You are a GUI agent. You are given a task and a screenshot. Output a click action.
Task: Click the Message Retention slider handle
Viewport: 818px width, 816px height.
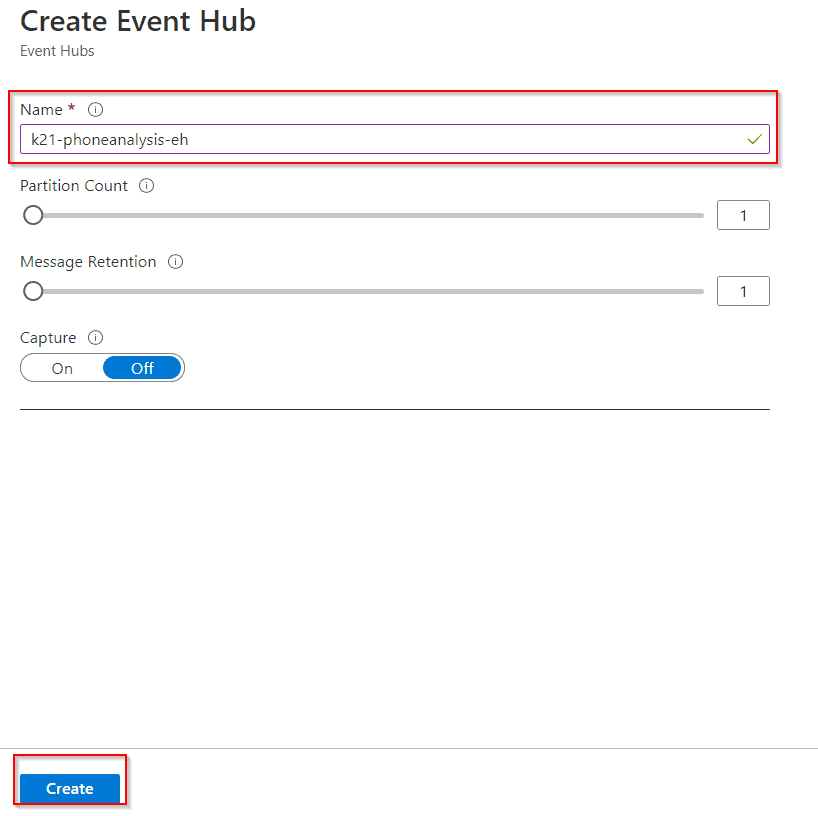33,291
